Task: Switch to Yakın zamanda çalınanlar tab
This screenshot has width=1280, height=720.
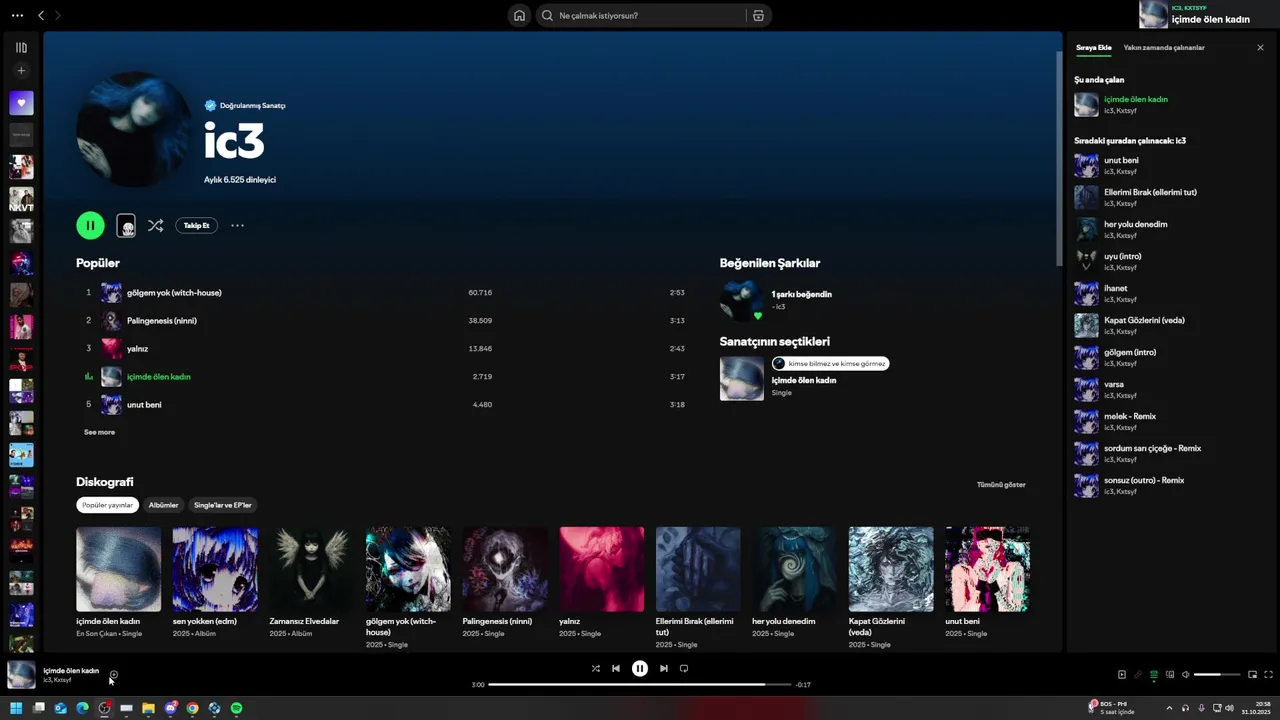Action: [1164, 48]
